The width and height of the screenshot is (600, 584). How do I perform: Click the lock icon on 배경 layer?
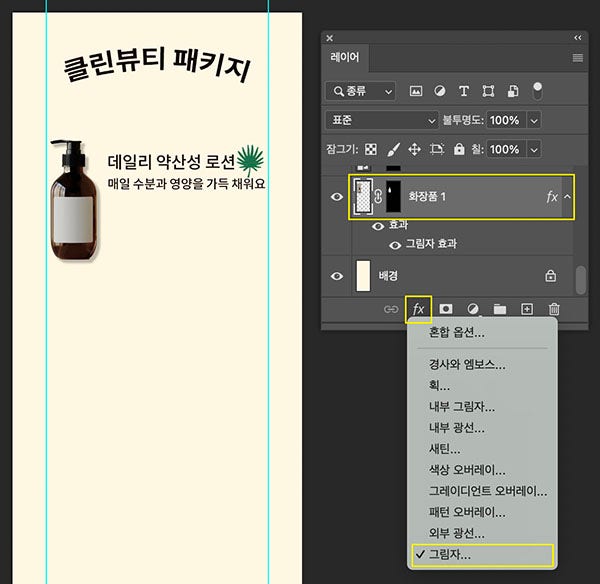click(551, 276)
